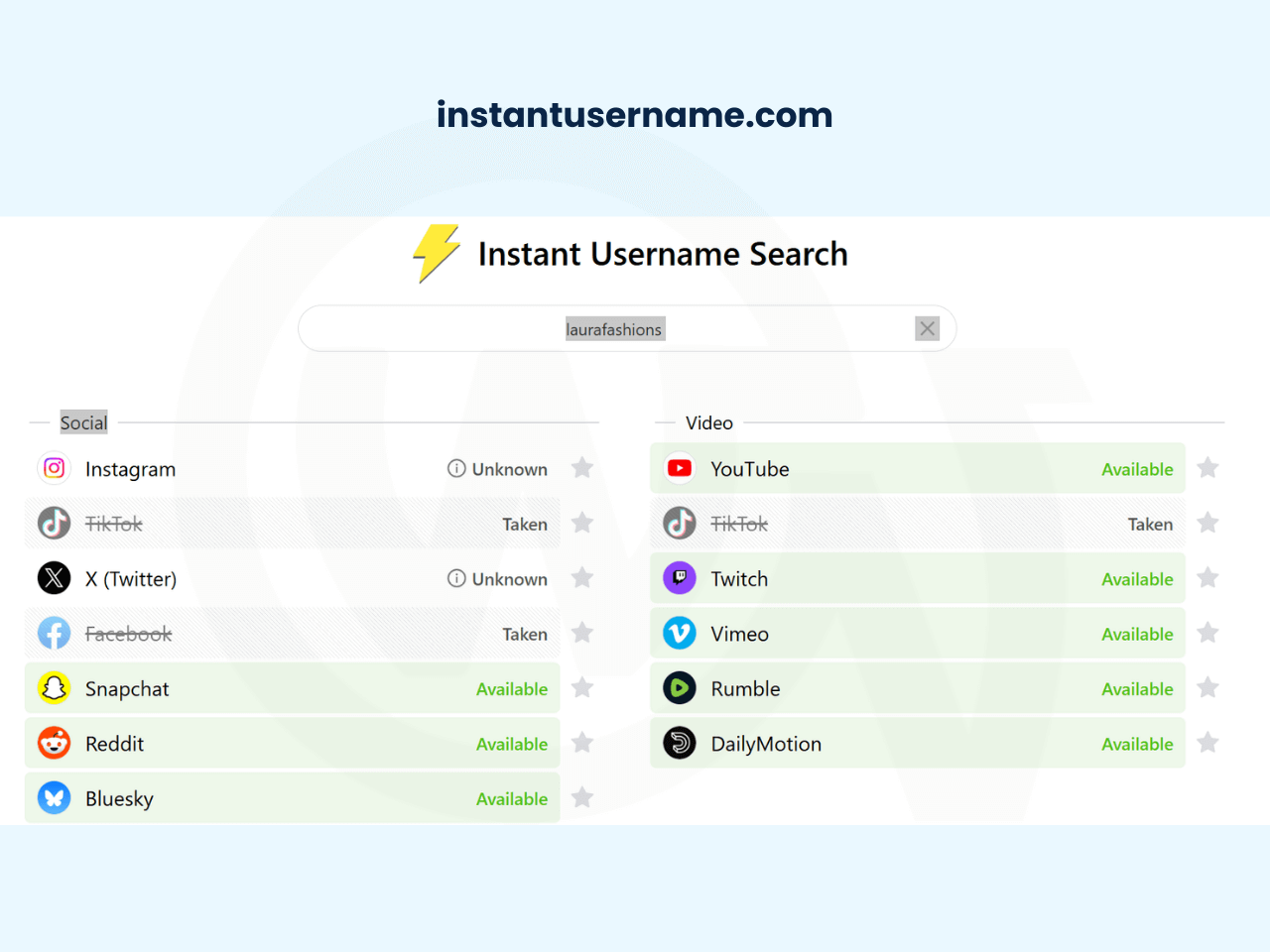Click Taken status on Facebook row
This screenshot has width=1270, height=952.
pyautogui.click(x=525, y=634)
